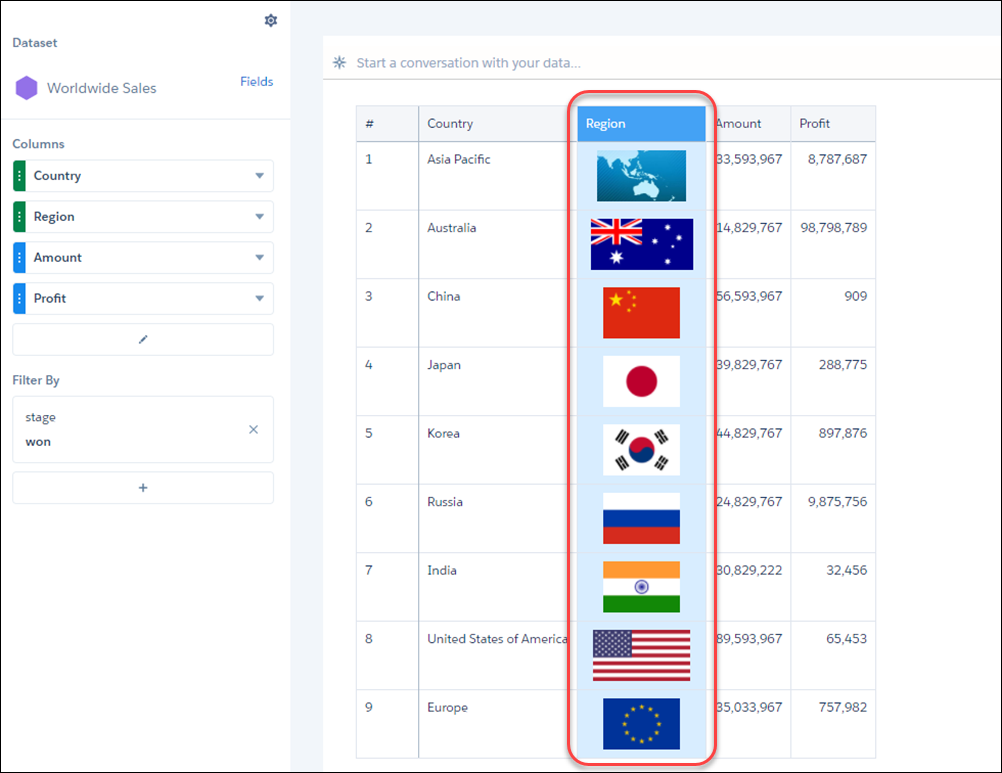
Task: Click profit value 8,787,687
Action: (x=837, y=159)
